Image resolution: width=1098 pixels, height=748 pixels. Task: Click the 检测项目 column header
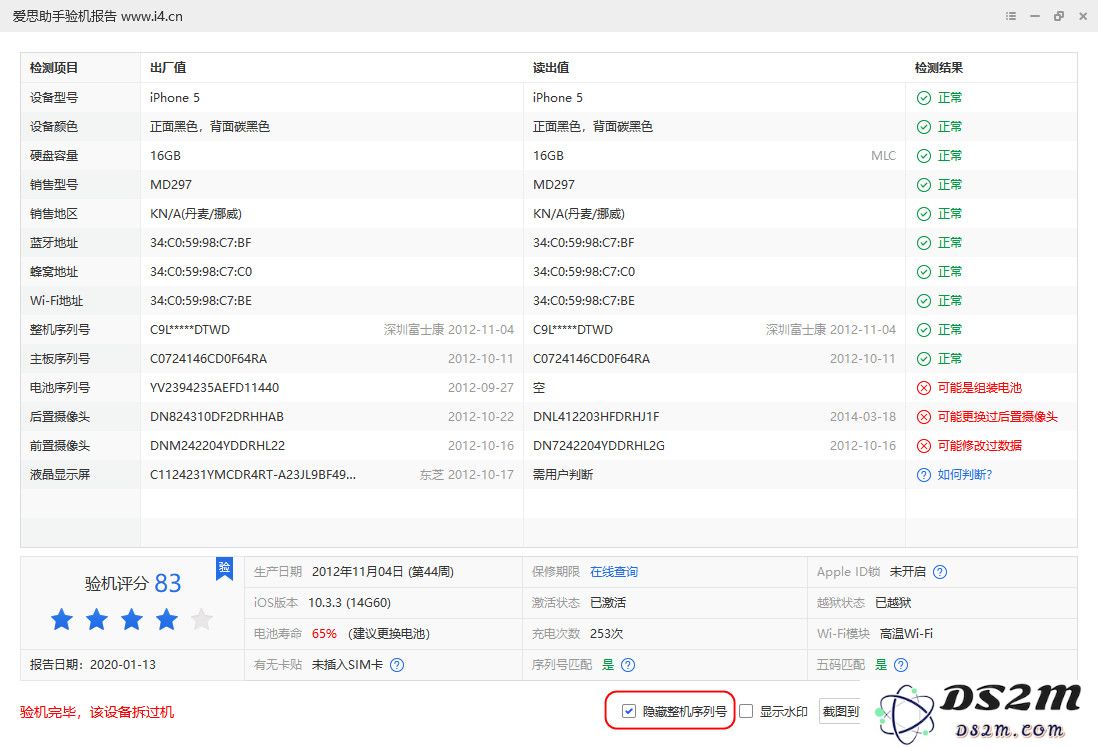pos(54,68)
